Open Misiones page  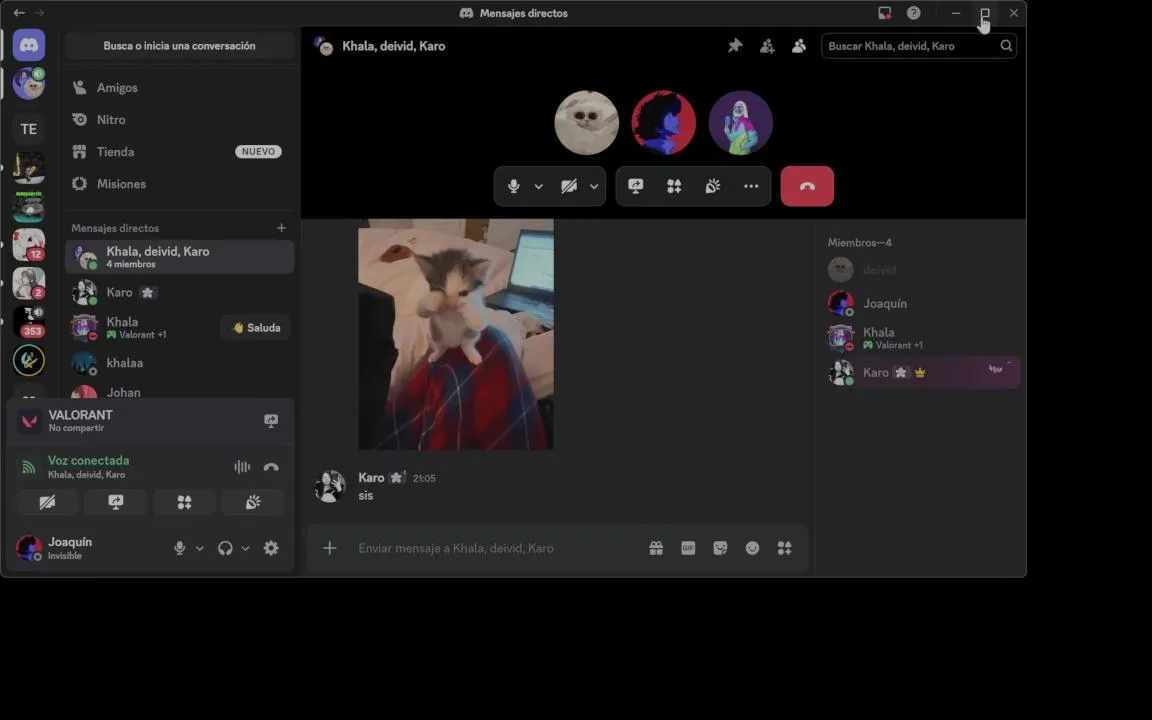pyautogui.click(x=179, y=184)
